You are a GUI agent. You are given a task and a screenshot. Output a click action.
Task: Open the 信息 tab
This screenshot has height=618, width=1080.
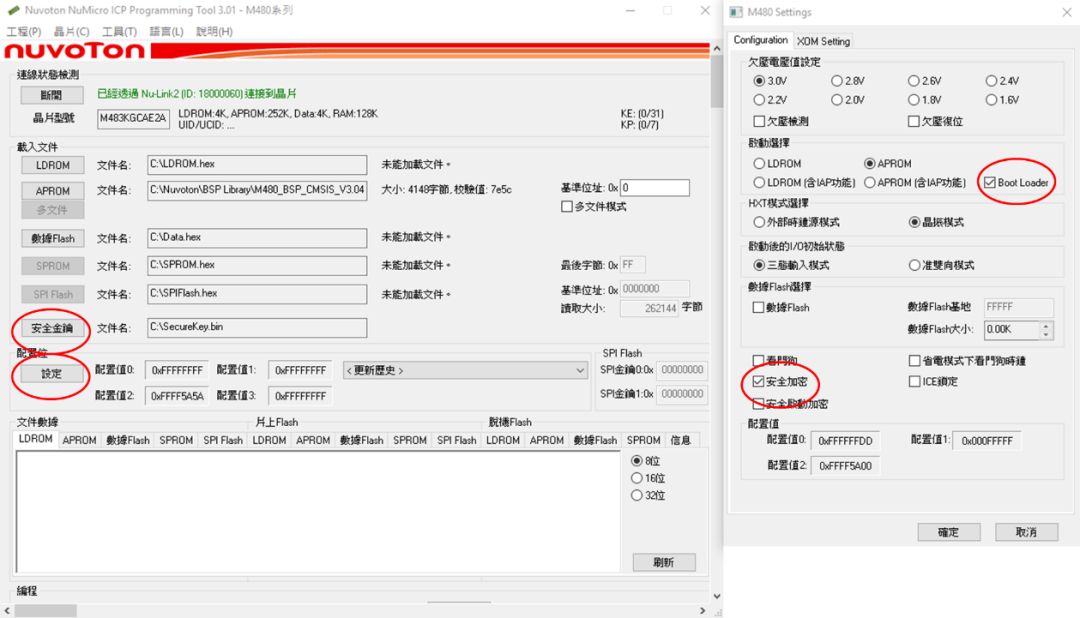681,440
